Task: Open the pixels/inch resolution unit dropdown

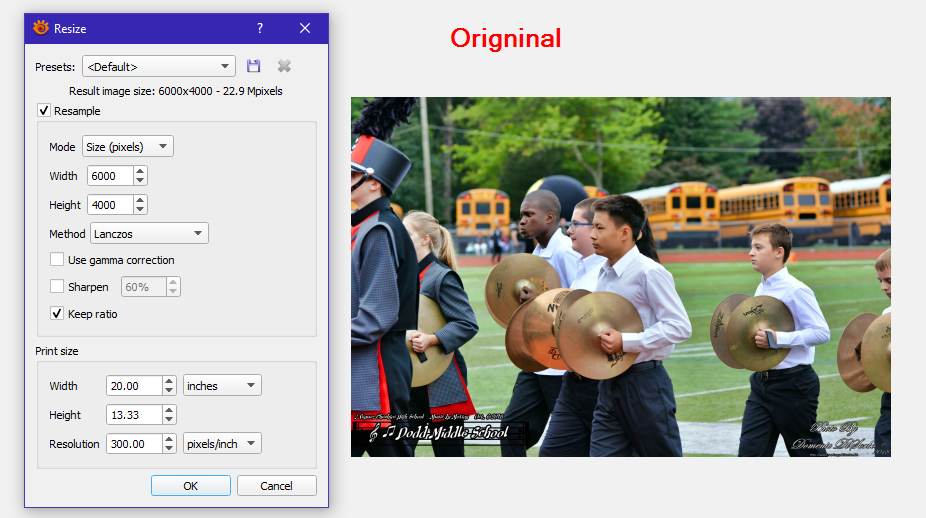Action: coord(222,444)
